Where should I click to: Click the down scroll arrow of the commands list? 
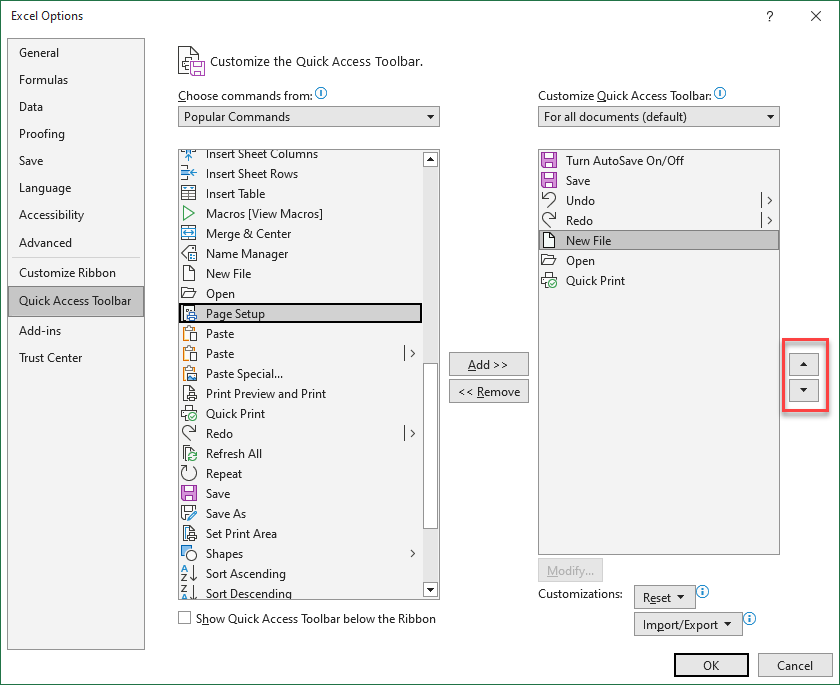(x=431, y=590)
